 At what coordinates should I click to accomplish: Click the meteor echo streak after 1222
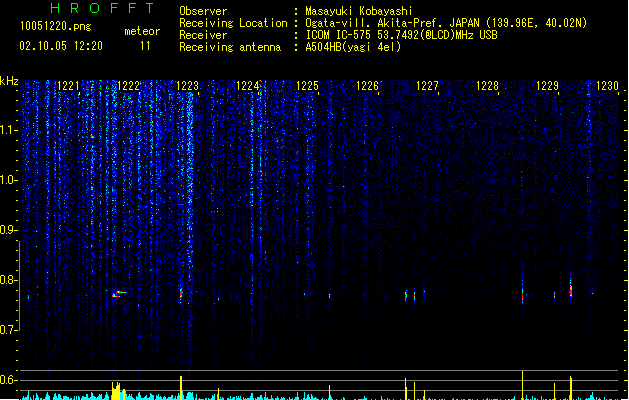pyautogui.click(x=119, y=294)
